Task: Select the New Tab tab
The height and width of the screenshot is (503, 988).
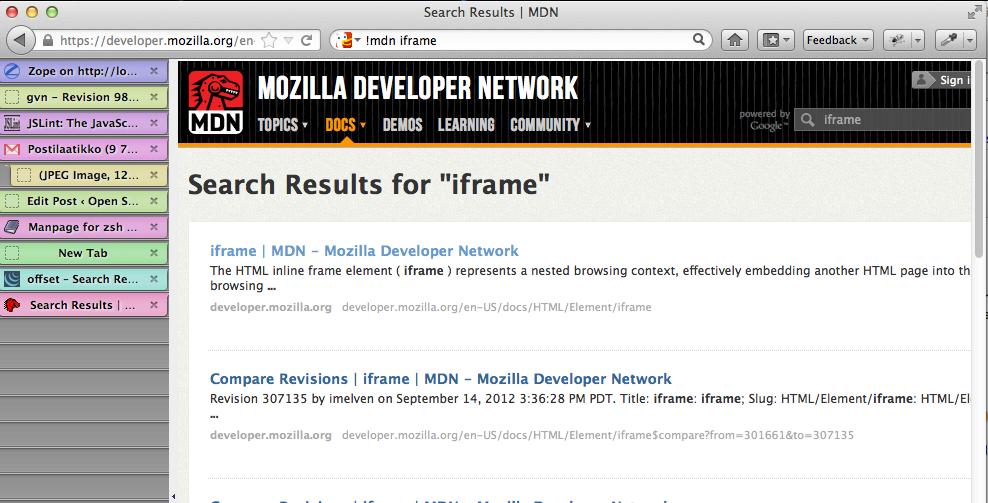Action: [x=84, y=253]
